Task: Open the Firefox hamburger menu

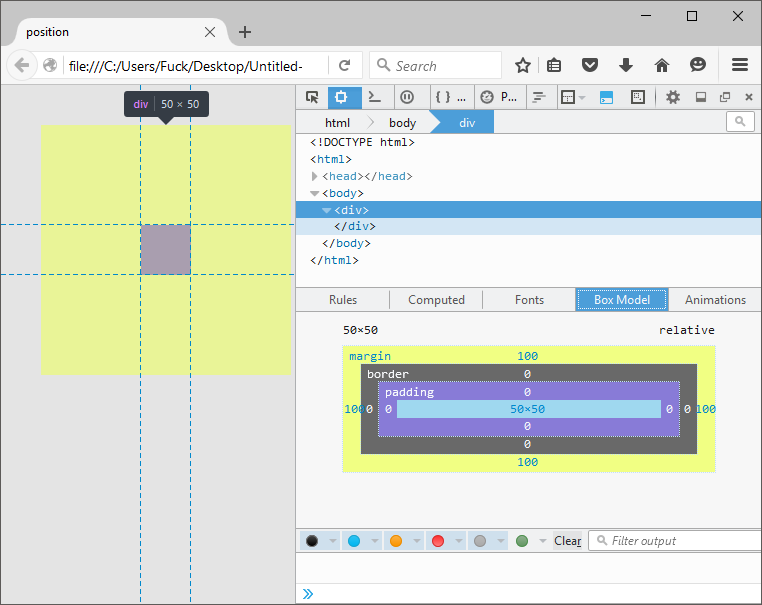Action: (x=740, y=65)
